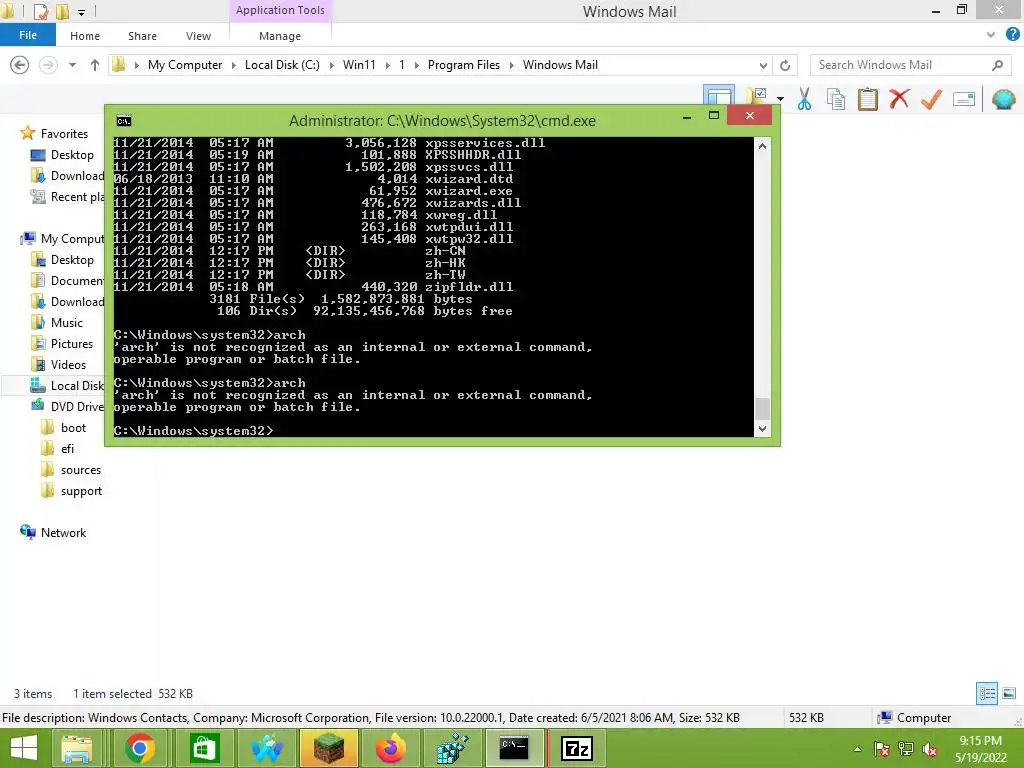Switch to the View ribbon tab

pos(199,36)
